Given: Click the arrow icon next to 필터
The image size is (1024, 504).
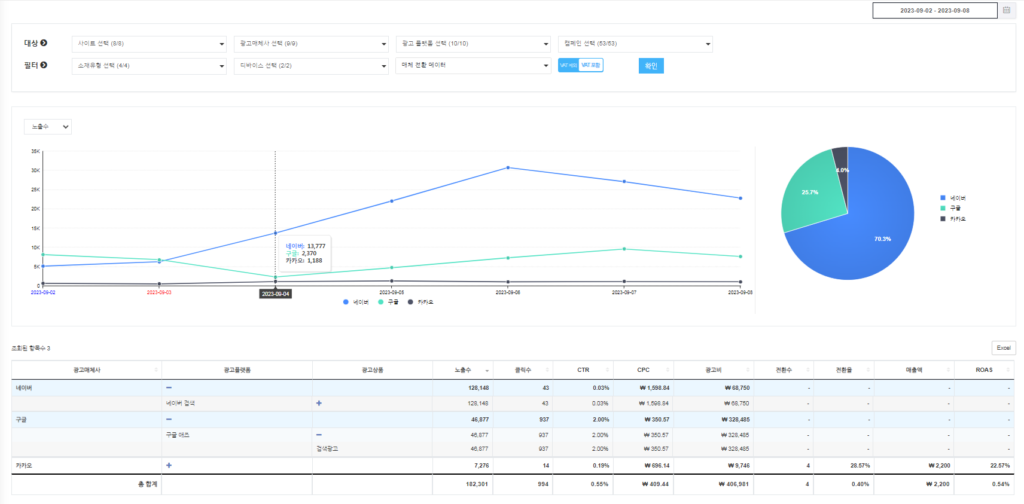Looking at the screenshot, I should point(44,65).
